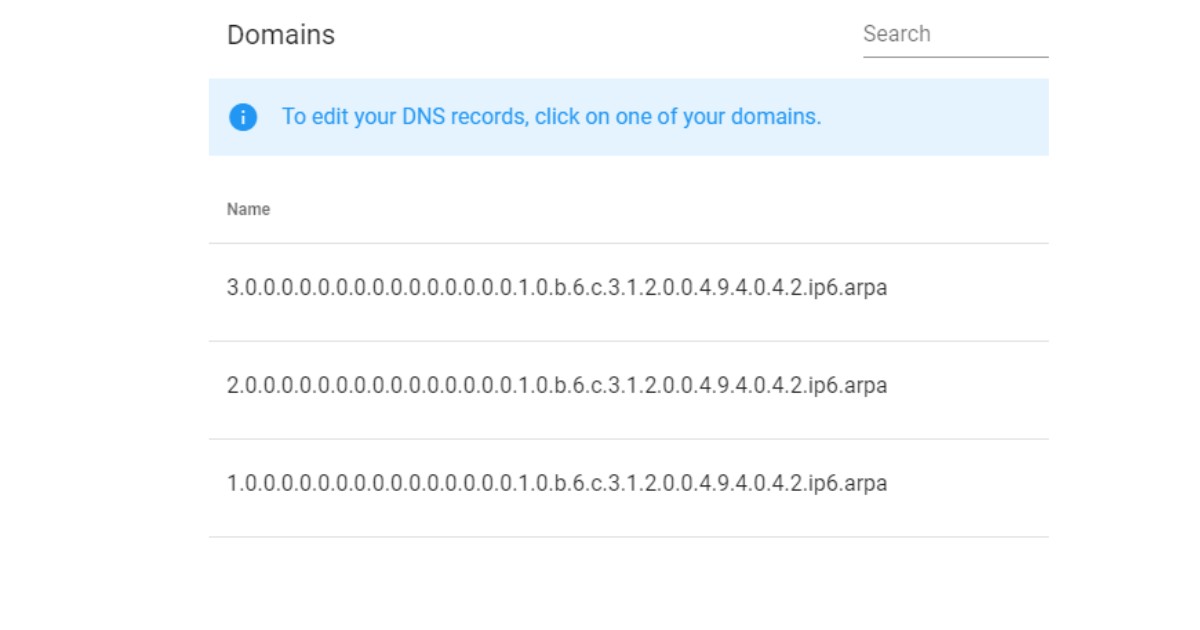Focus the Search input field
Viewport: 1200px width, 630px height.
pyautogui.click(x=955, y=35)
